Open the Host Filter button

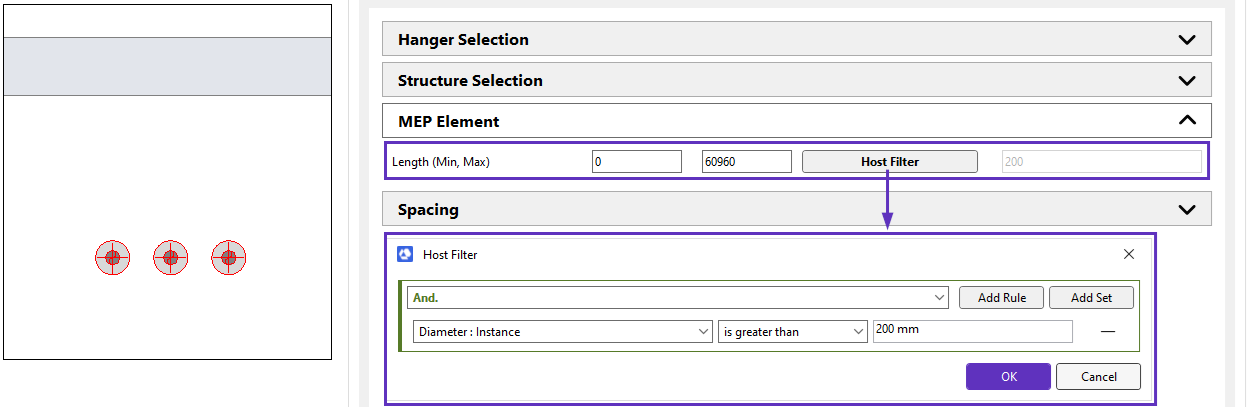tap(889, 161)
